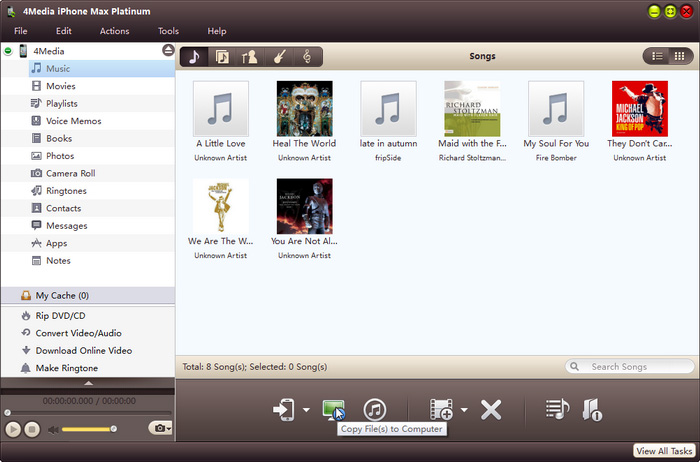Switch to the Genres guitar icon
Image resolution: width=700 pixels, height=462 pixels.
tap(279, 57)
